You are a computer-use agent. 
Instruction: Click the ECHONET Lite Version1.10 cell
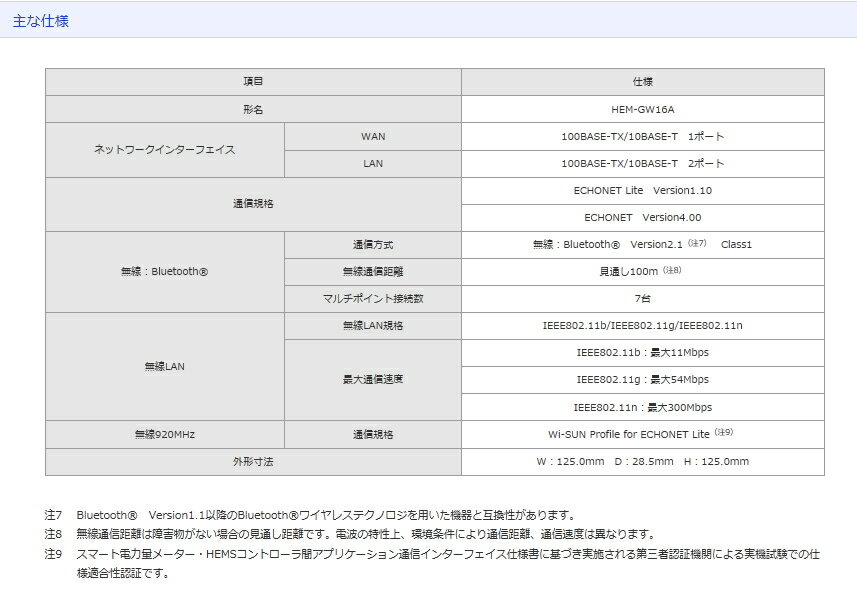642,190
